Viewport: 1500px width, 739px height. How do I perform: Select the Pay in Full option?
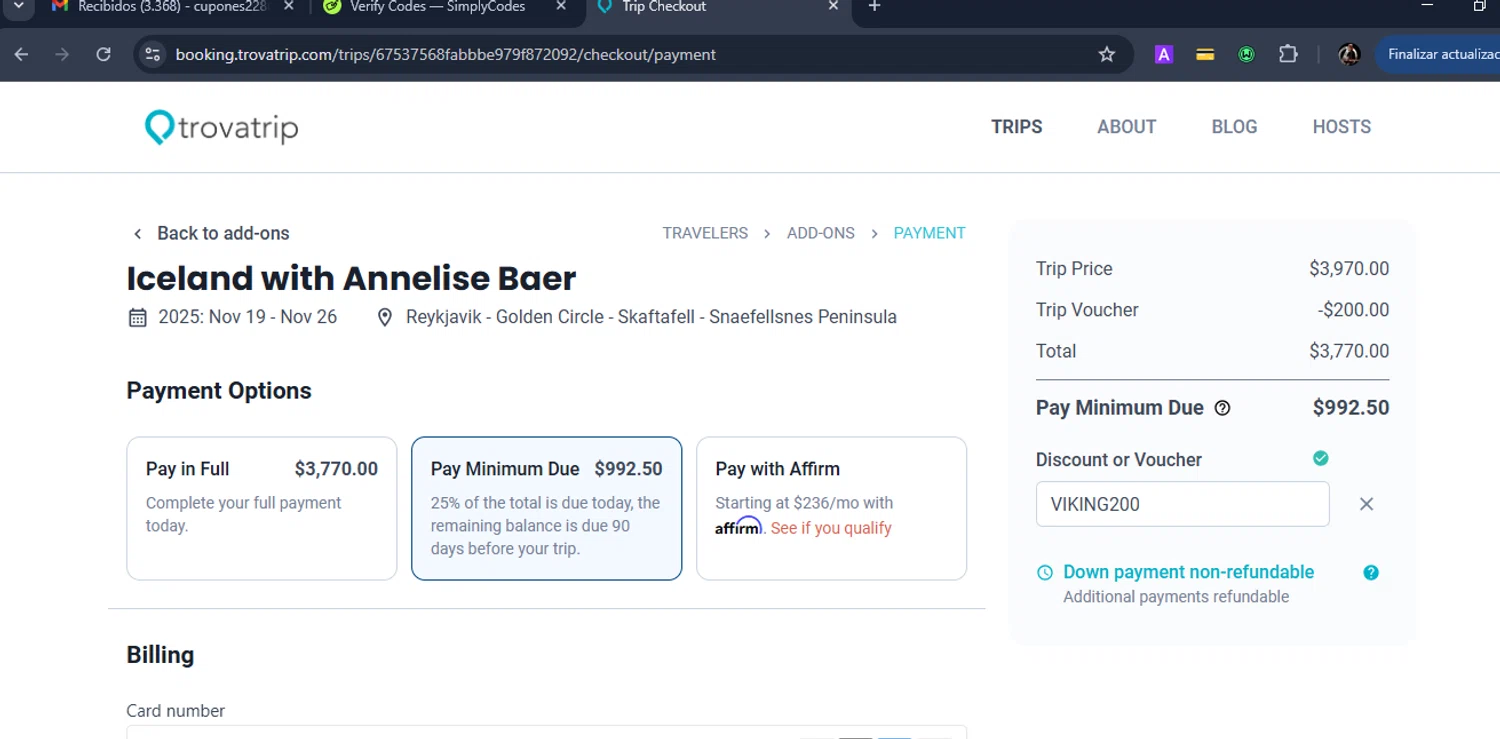tap(262, 508)
